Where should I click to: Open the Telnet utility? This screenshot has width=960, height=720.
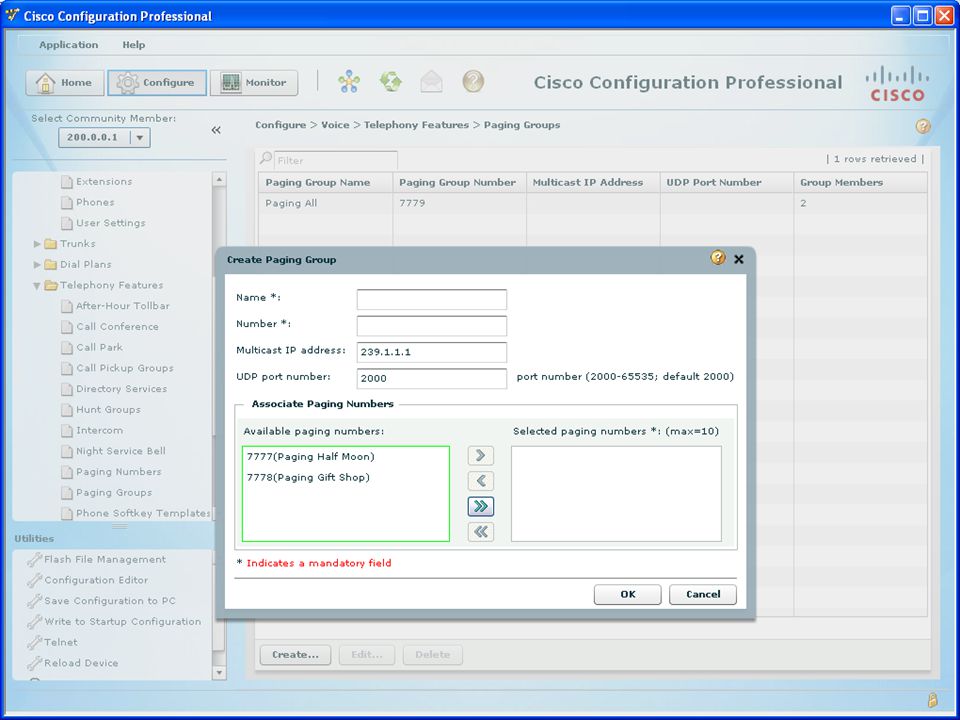click(53, 643)
